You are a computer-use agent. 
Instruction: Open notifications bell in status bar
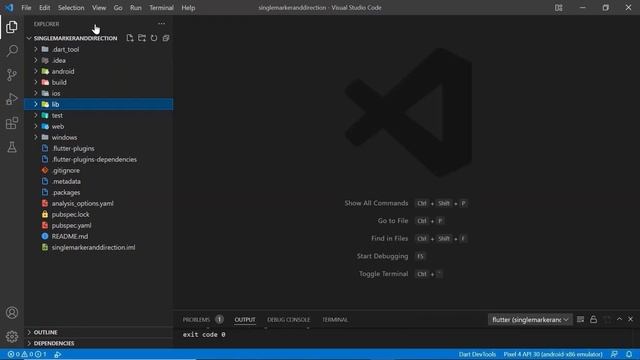[x=629, y=354]
